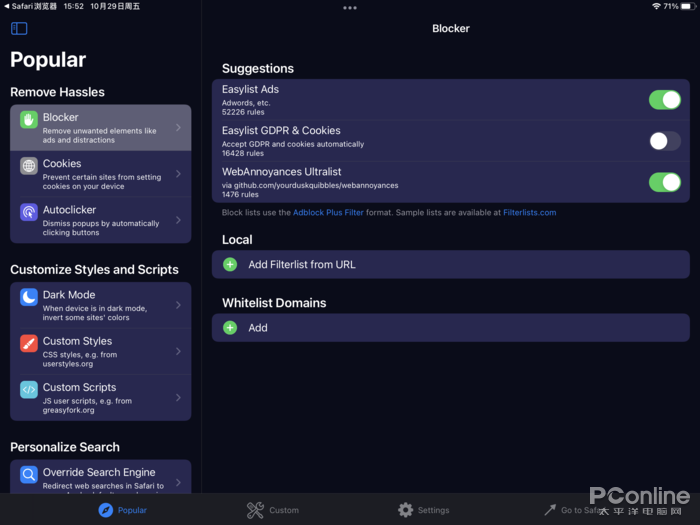Click the purple Autoclicker icon
Image resolution: width=700 pixels, height=525 pixels.
tap(29, 212)
